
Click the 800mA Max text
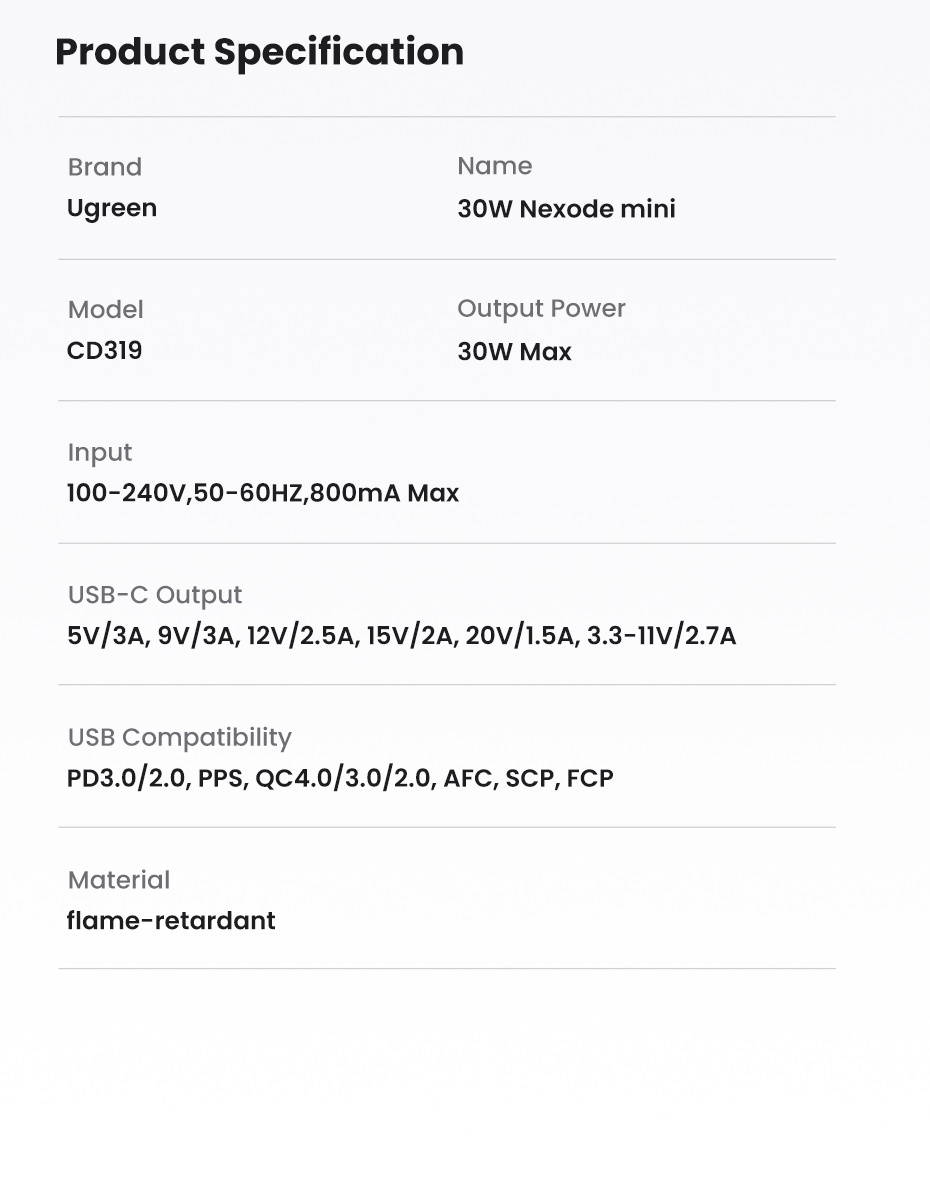[x=384, y=493]
